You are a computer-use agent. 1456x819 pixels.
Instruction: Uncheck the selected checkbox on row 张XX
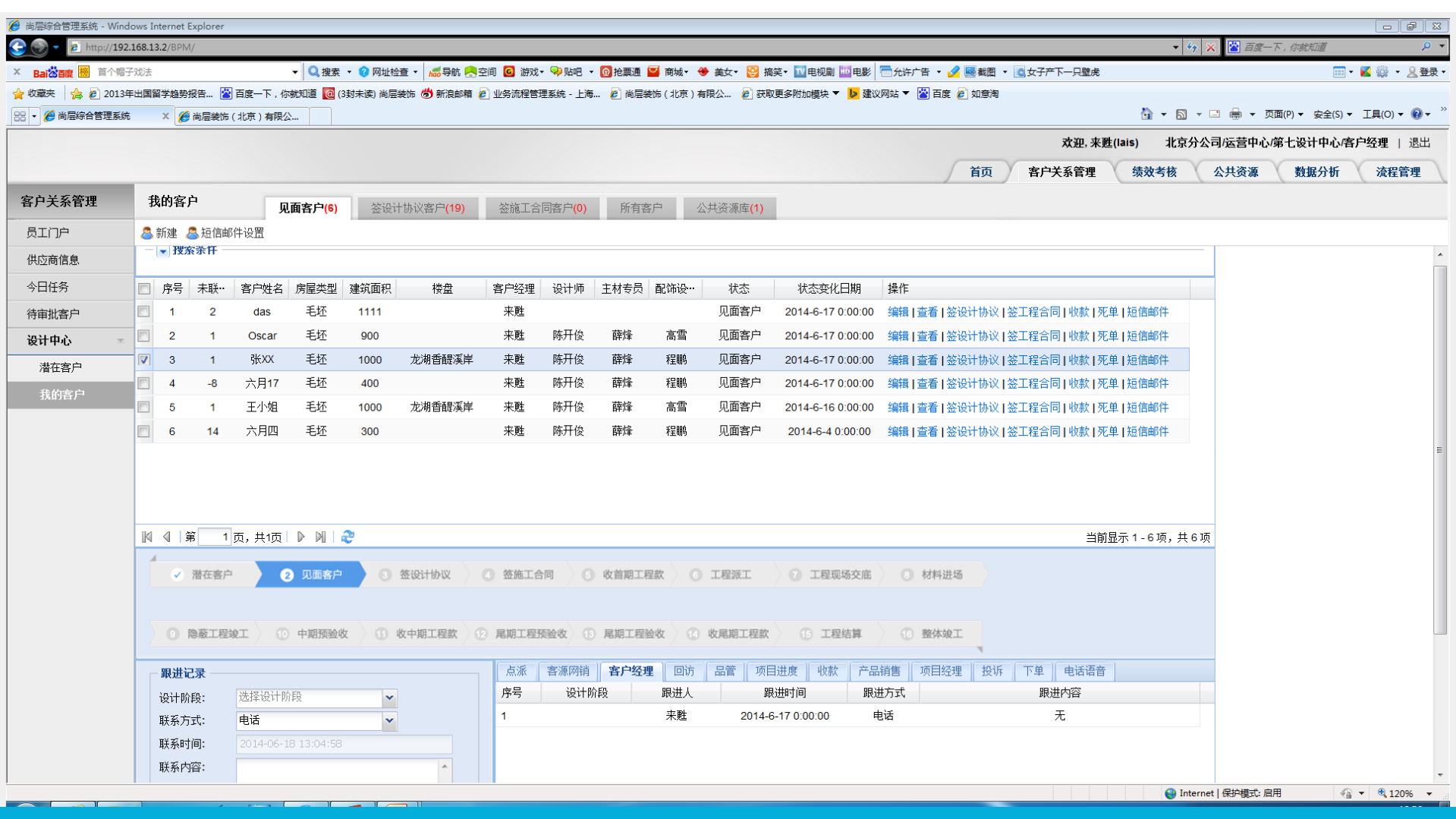tap(143, 359)
